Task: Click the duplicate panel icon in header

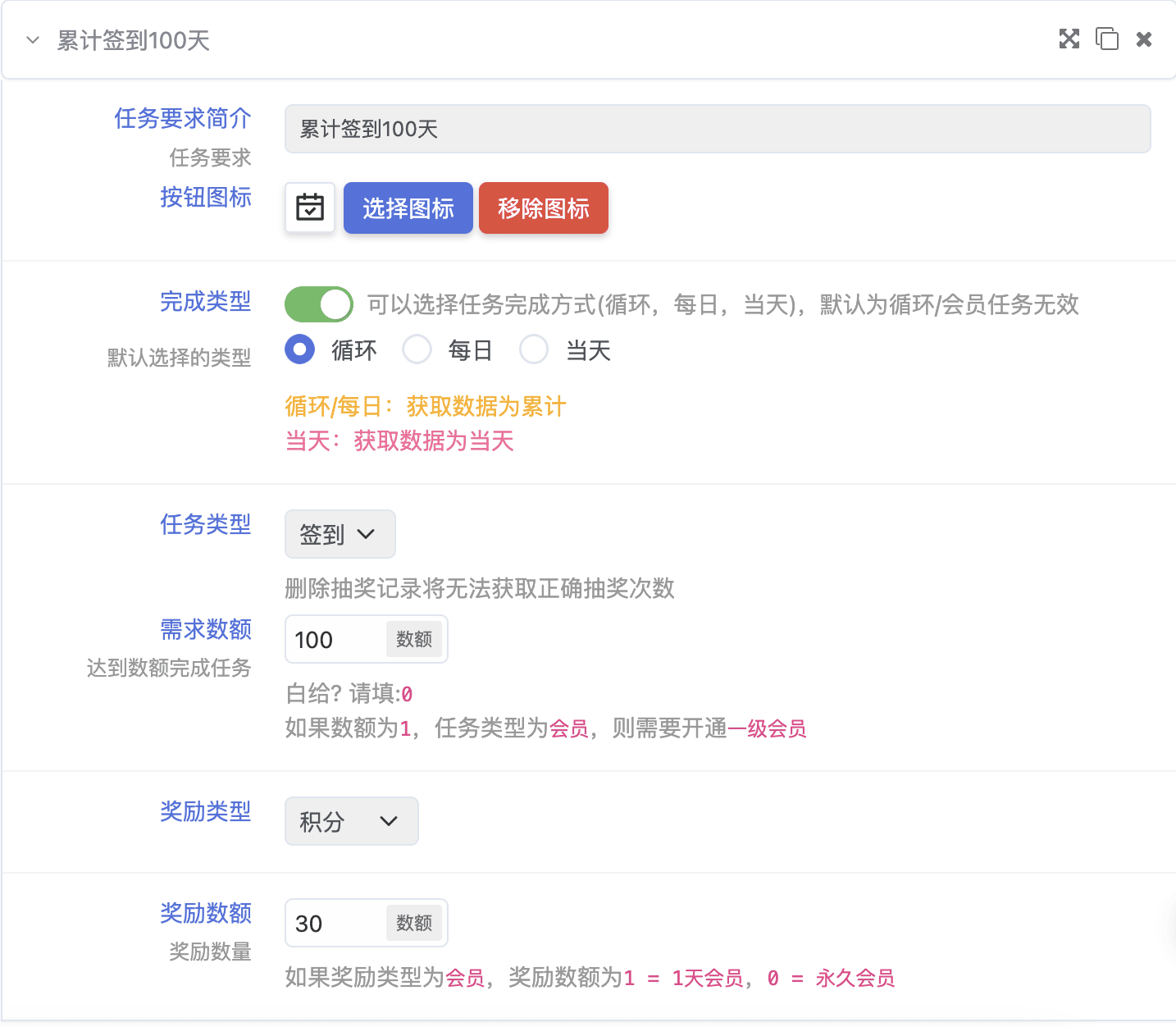Action: 1106,39
